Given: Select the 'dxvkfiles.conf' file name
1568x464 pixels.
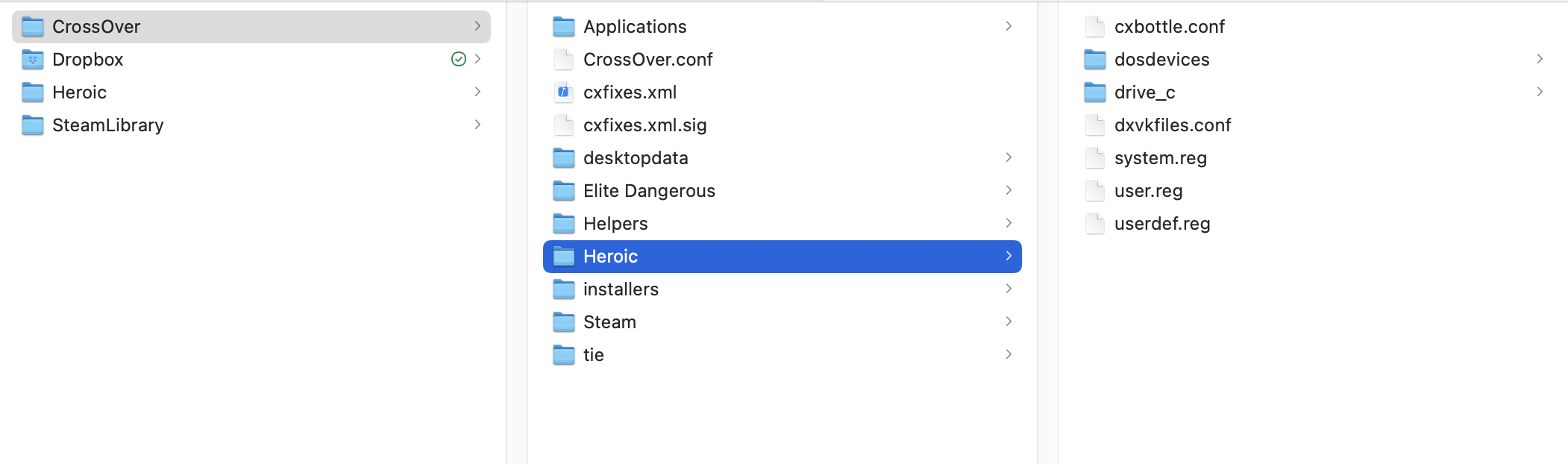Looking at the screenshot, I should click(1173, 125).
